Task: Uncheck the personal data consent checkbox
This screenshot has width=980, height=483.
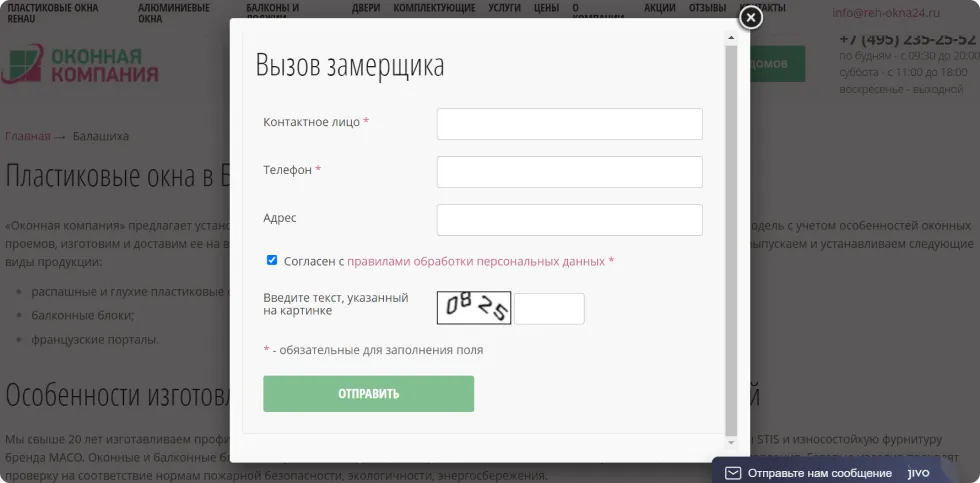Action: 272,261
